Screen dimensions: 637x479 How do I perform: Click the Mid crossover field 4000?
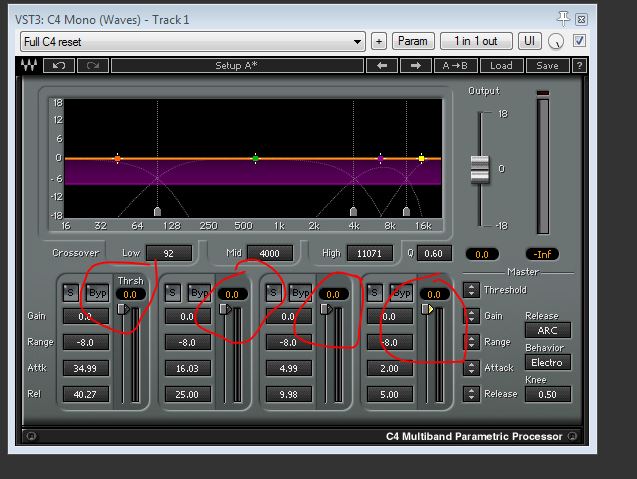[x=270, y=254]
